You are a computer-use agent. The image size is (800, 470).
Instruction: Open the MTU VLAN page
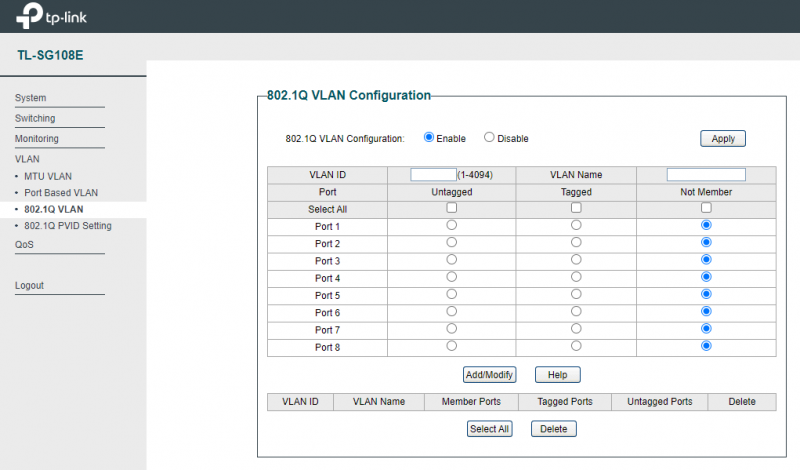click(x=48, y=176)
